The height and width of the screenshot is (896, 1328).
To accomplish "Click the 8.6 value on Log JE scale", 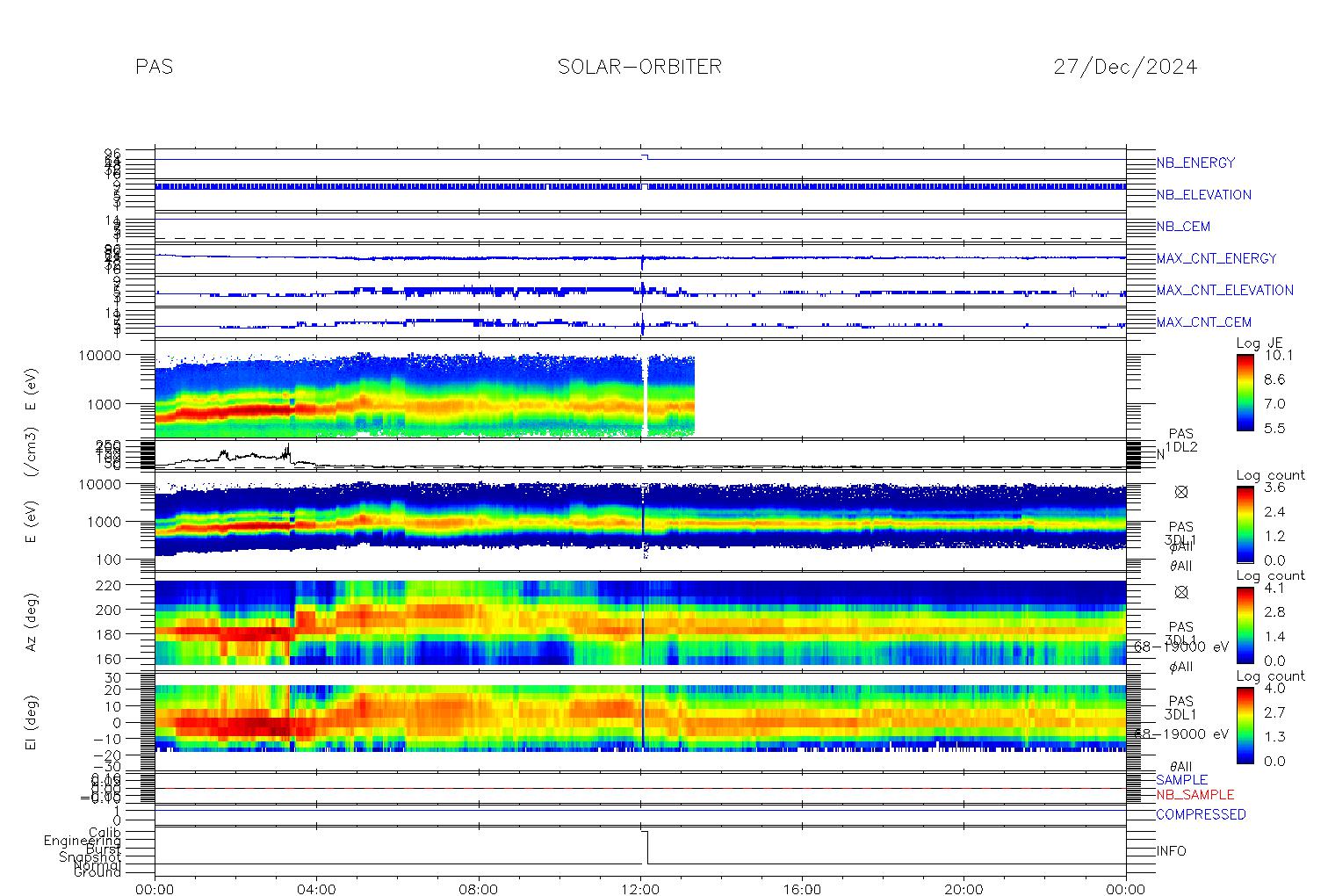I will (x=1274, y=379).
